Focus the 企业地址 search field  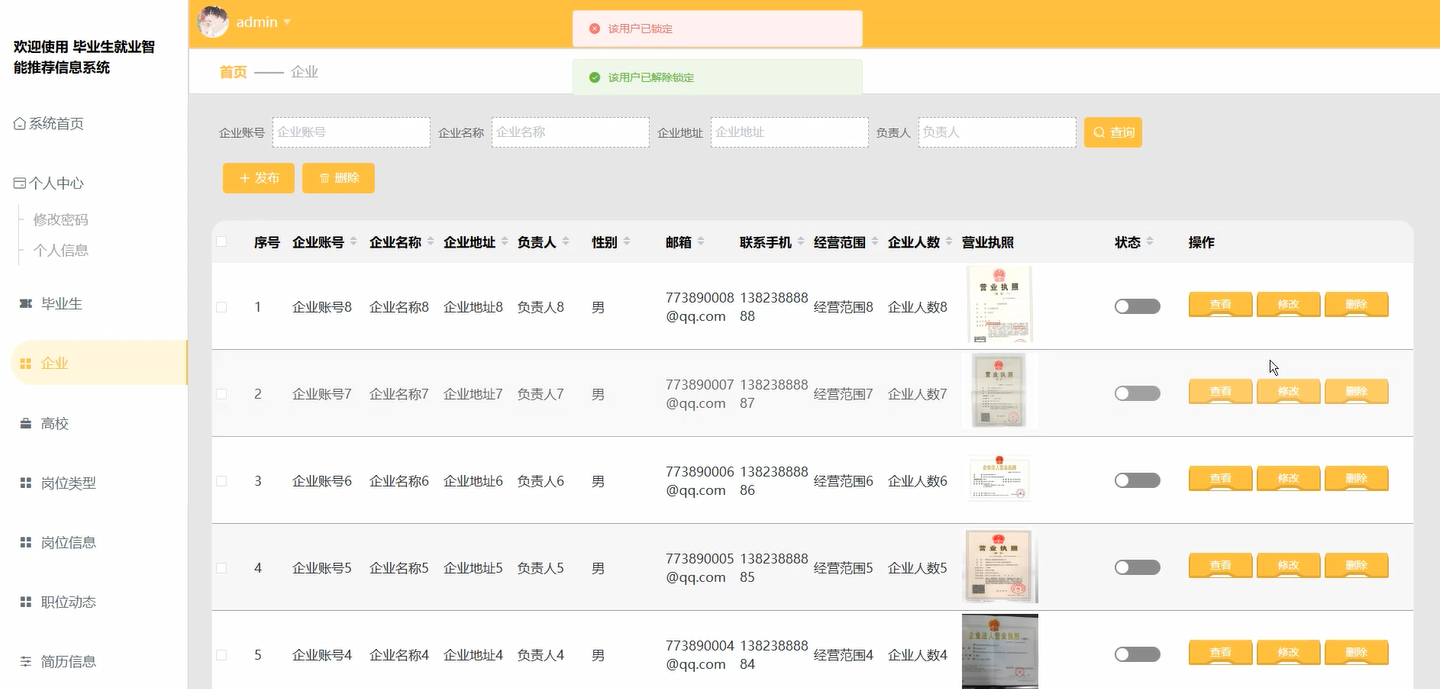[x=789, y=132]
